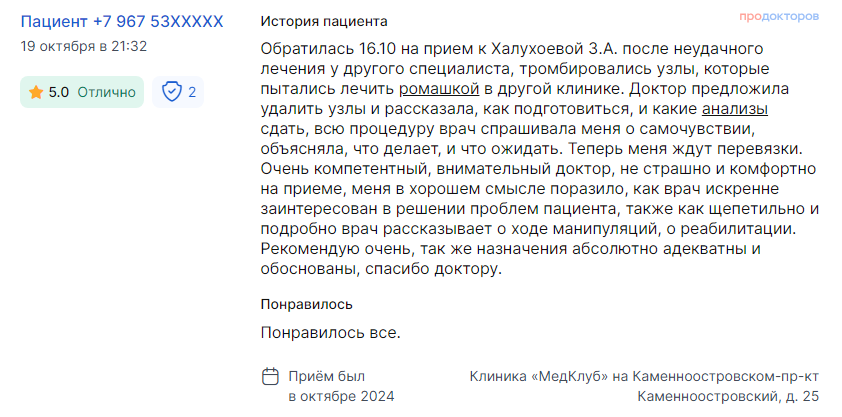Viewport: 842px width, 417px height.
Task: Click the 5.0 Отлично rating badge
Action: click(x=82, y=92)
